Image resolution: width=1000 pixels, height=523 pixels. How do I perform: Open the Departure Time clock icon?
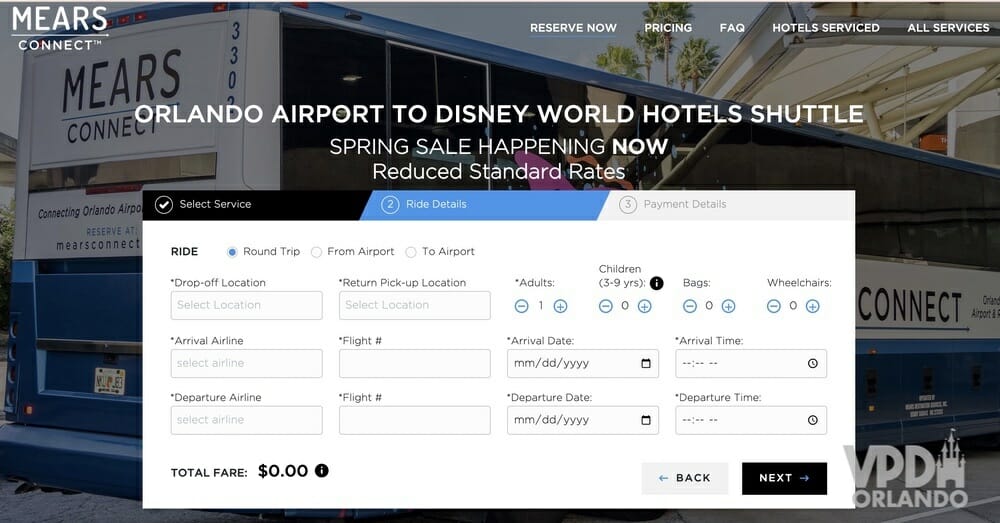pyautogui.click(x=812, y=420)
